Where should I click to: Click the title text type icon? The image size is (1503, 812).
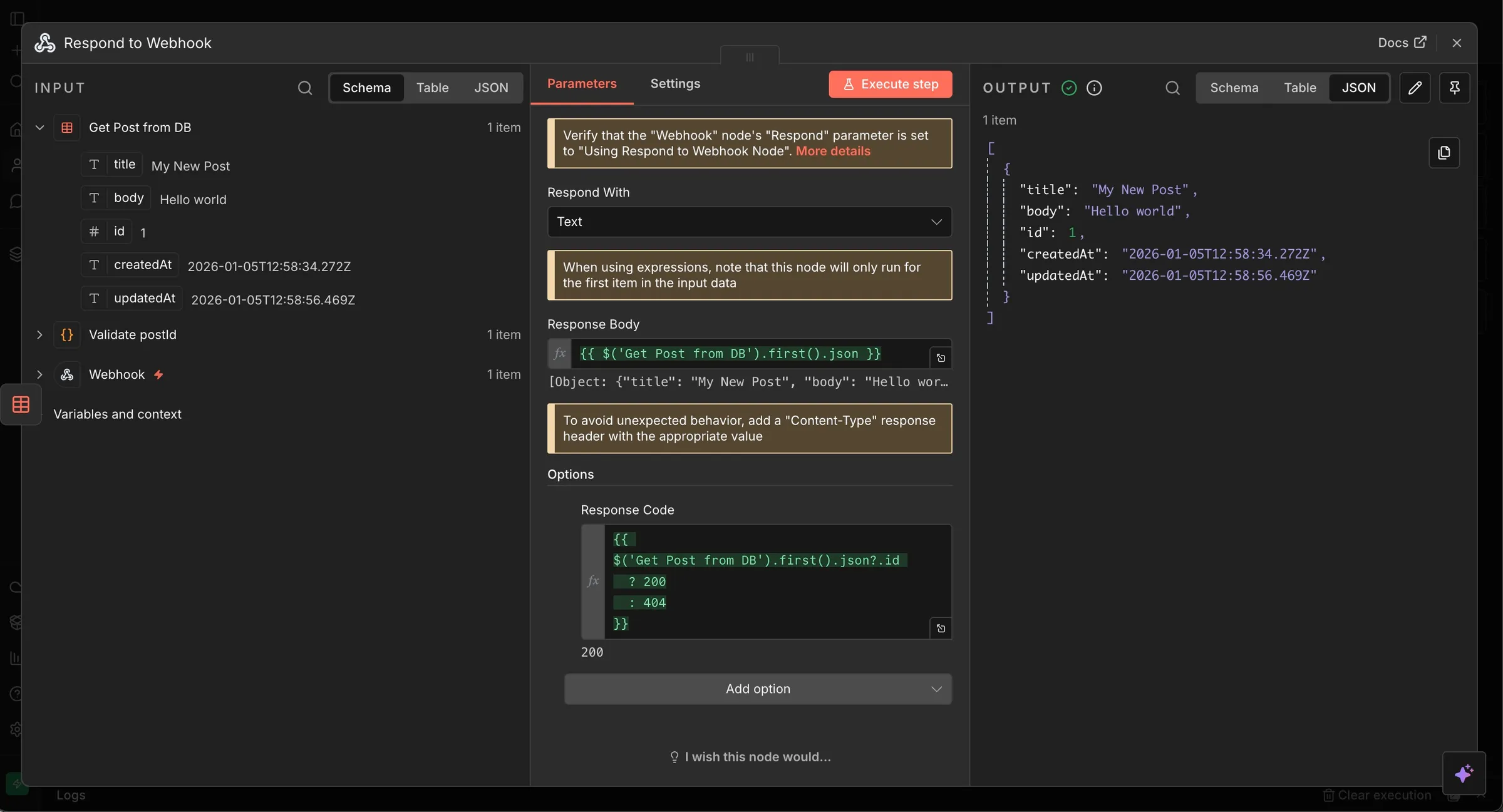94,164
